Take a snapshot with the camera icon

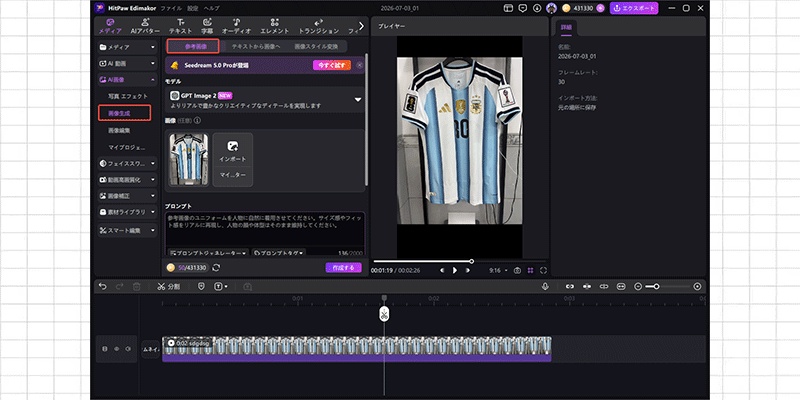click(x=517, y=270)
